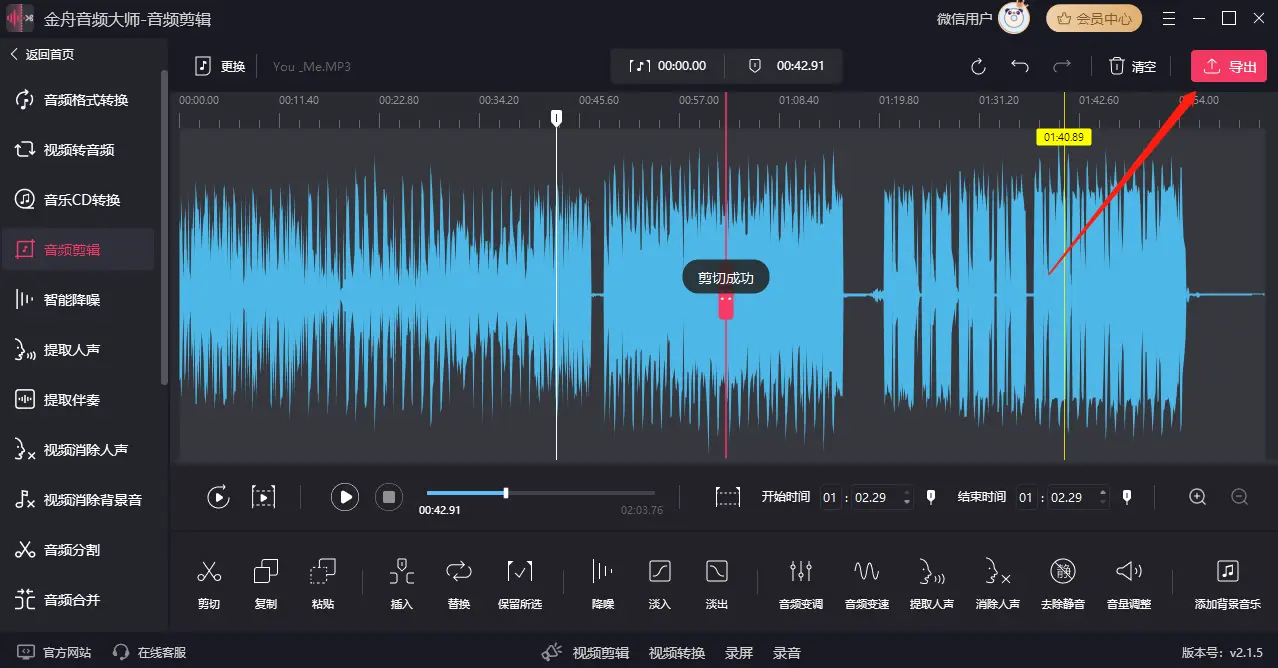The width and height of the screenshot is (1278, 668).
Task: Zoom into the waveform with magnifier icon
Action: click(1197, 497)
